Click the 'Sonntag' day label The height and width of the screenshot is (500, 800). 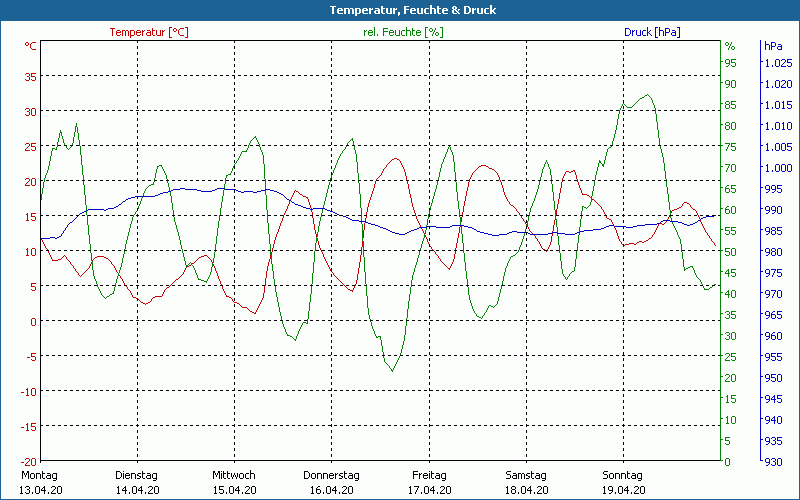(623, 475)
